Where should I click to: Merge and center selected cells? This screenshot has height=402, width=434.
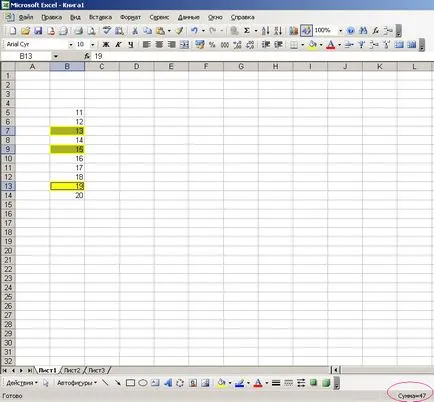184,44
